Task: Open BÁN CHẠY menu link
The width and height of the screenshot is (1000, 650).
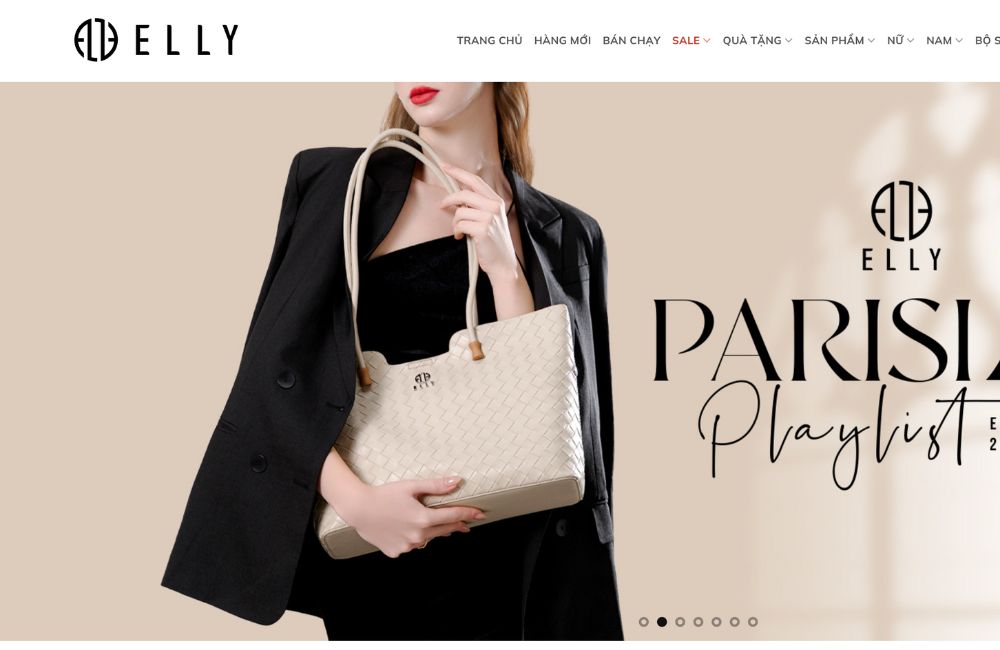Action: [631, 40]
